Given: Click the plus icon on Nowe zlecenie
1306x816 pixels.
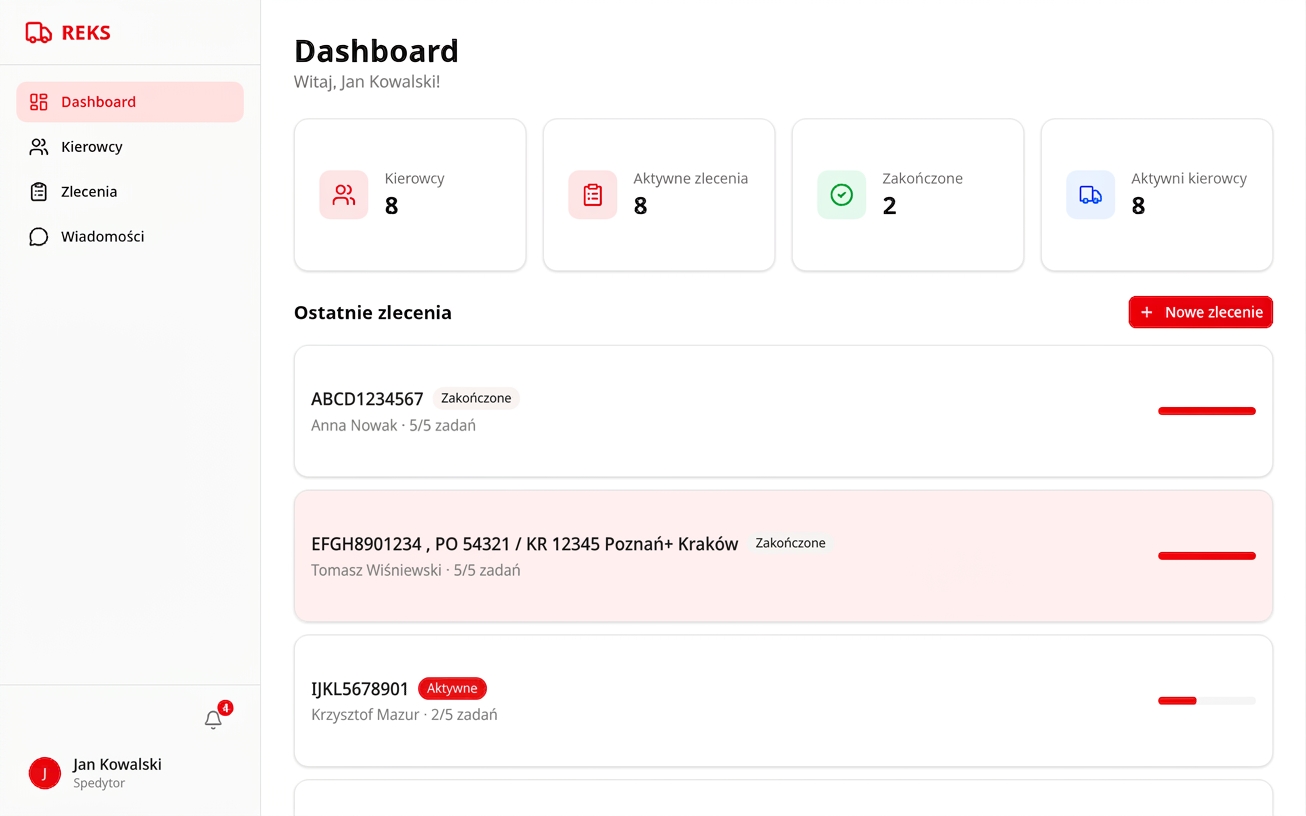Looking at the screenshot, I should (1147, 313).
